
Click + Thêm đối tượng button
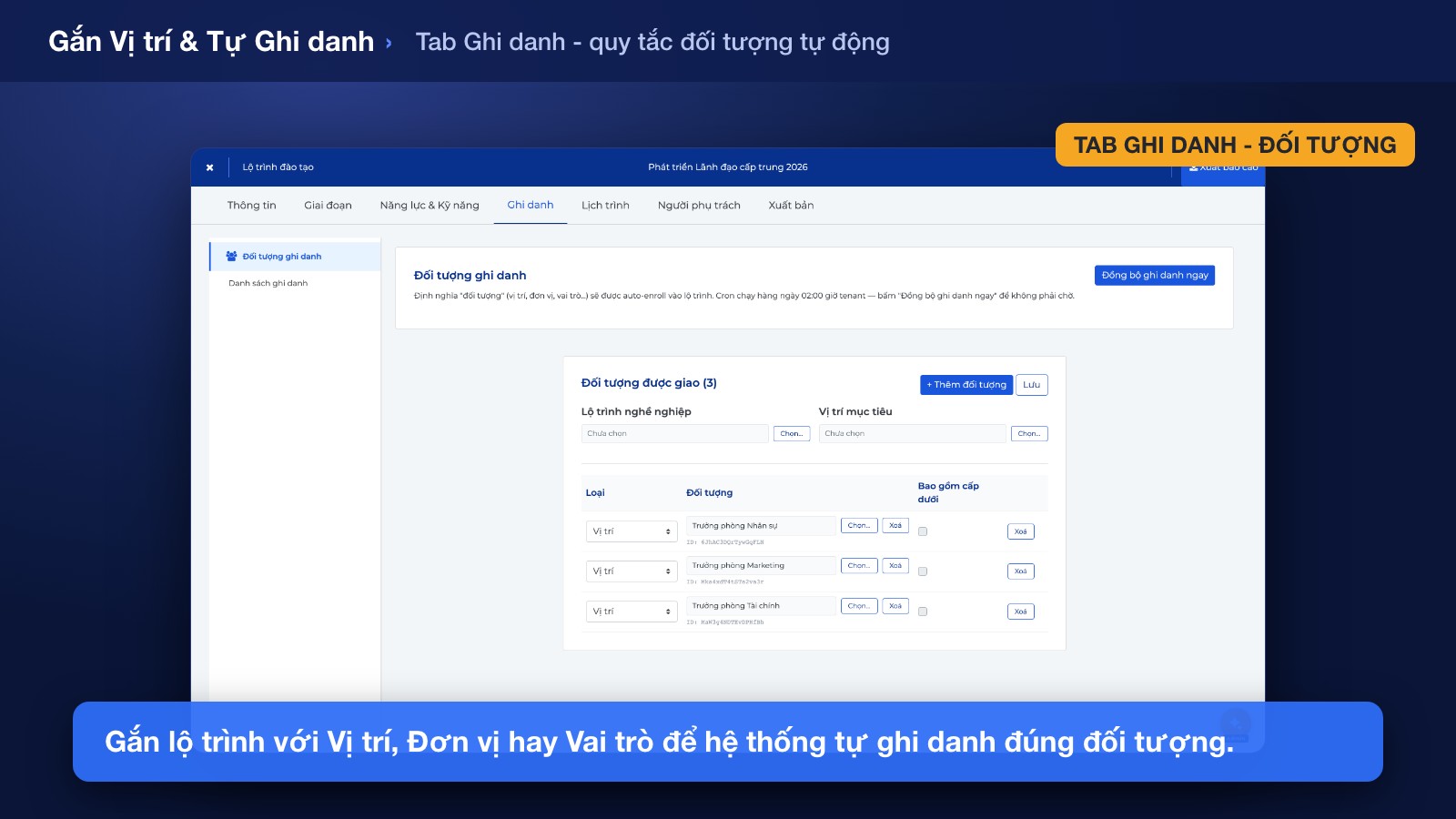tap(966, 385)
